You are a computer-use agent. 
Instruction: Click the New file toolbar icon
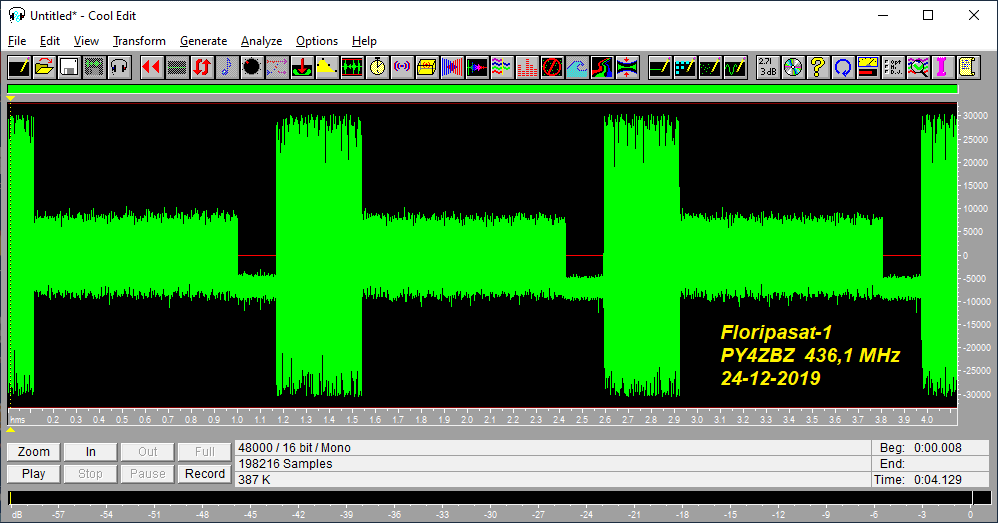19,67
